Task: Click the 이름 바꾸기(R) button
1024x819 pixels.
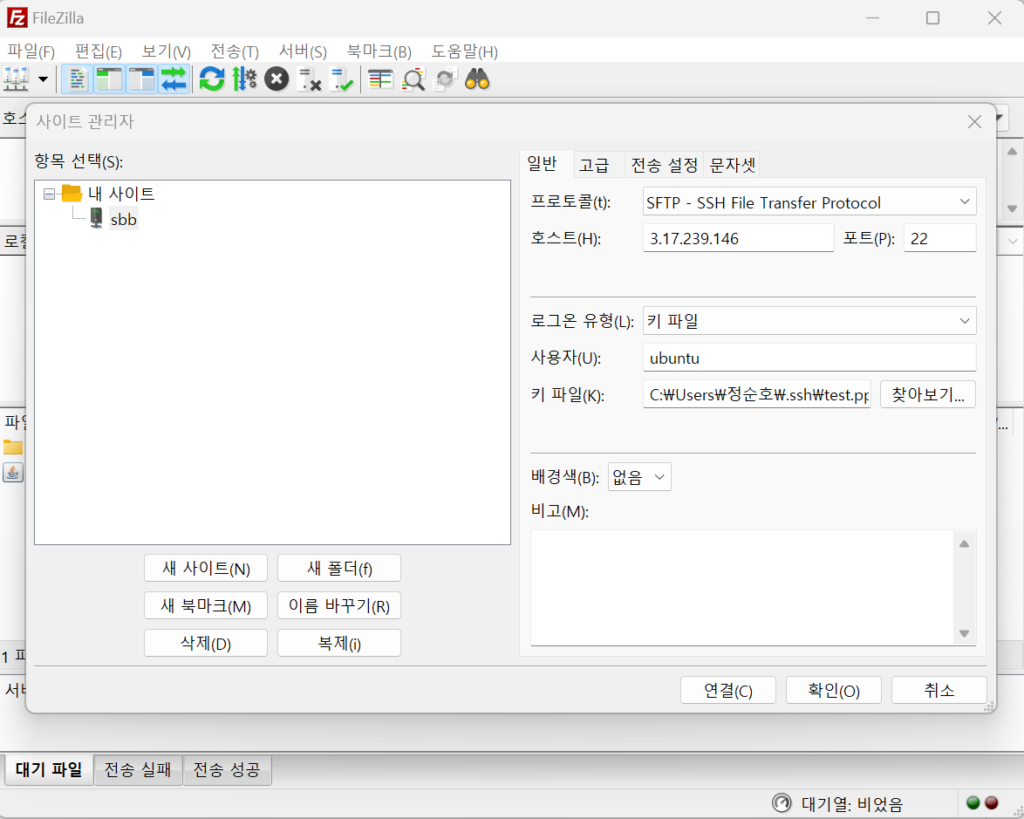Action: pos(339,606)
